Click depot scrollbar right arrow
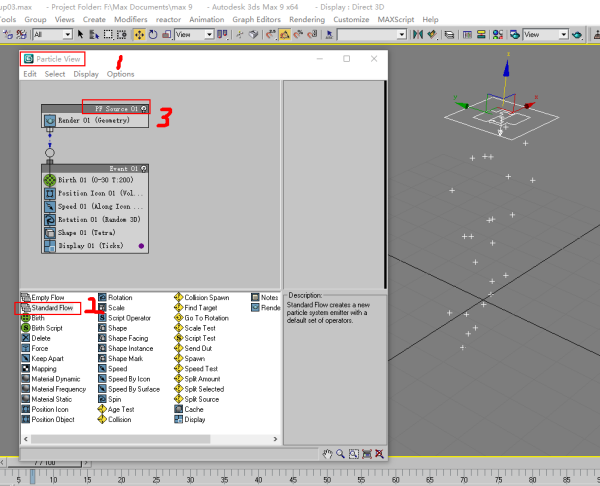The width and height of the screenshot is (600, 486). point(275,439)
